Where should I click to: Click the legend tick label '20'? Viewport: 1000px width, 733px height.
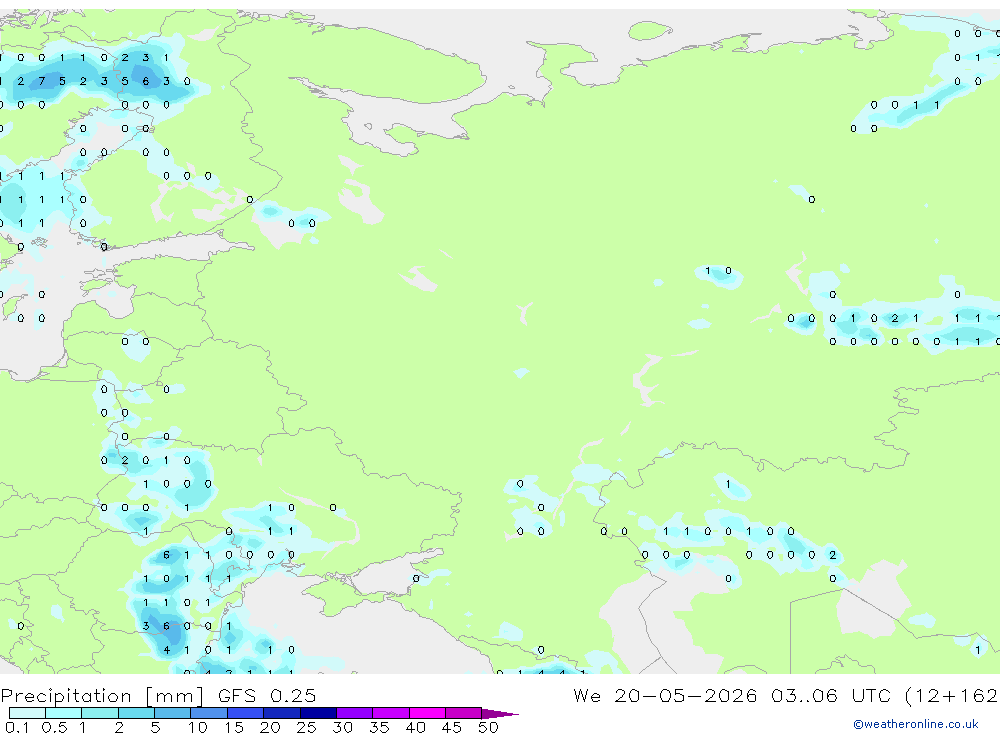coord(270,727)
